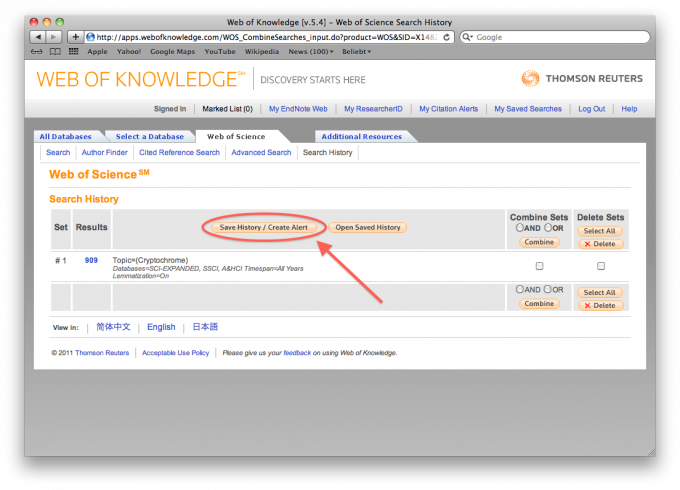Add bookmark with the plus button

click(x=75, y=37)
